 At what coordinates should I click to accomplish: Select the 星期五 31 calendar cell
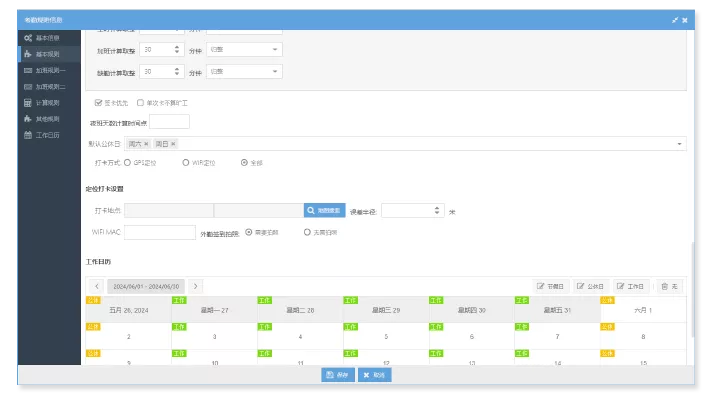(557, 310)
